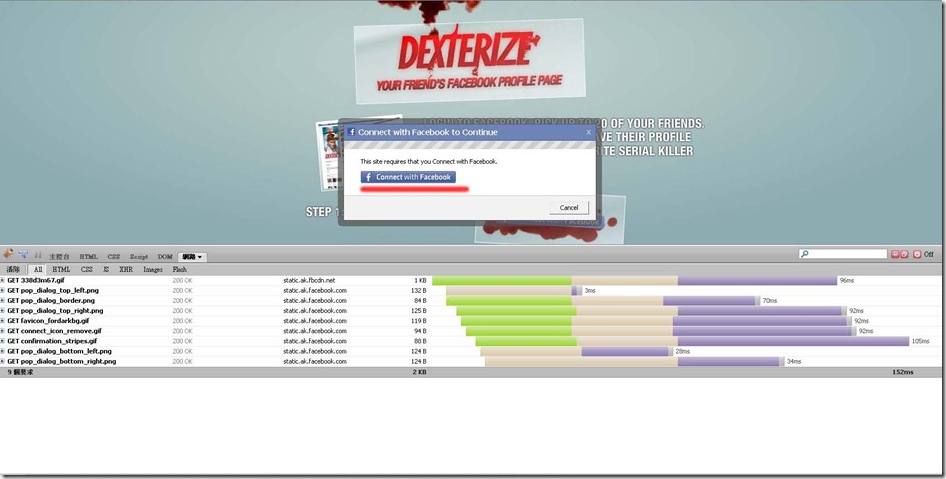The height and width of the screenshot is (479, 946).
Task: Click the 'This site requires that you Connect' text
Action: [x=429, y=162]
